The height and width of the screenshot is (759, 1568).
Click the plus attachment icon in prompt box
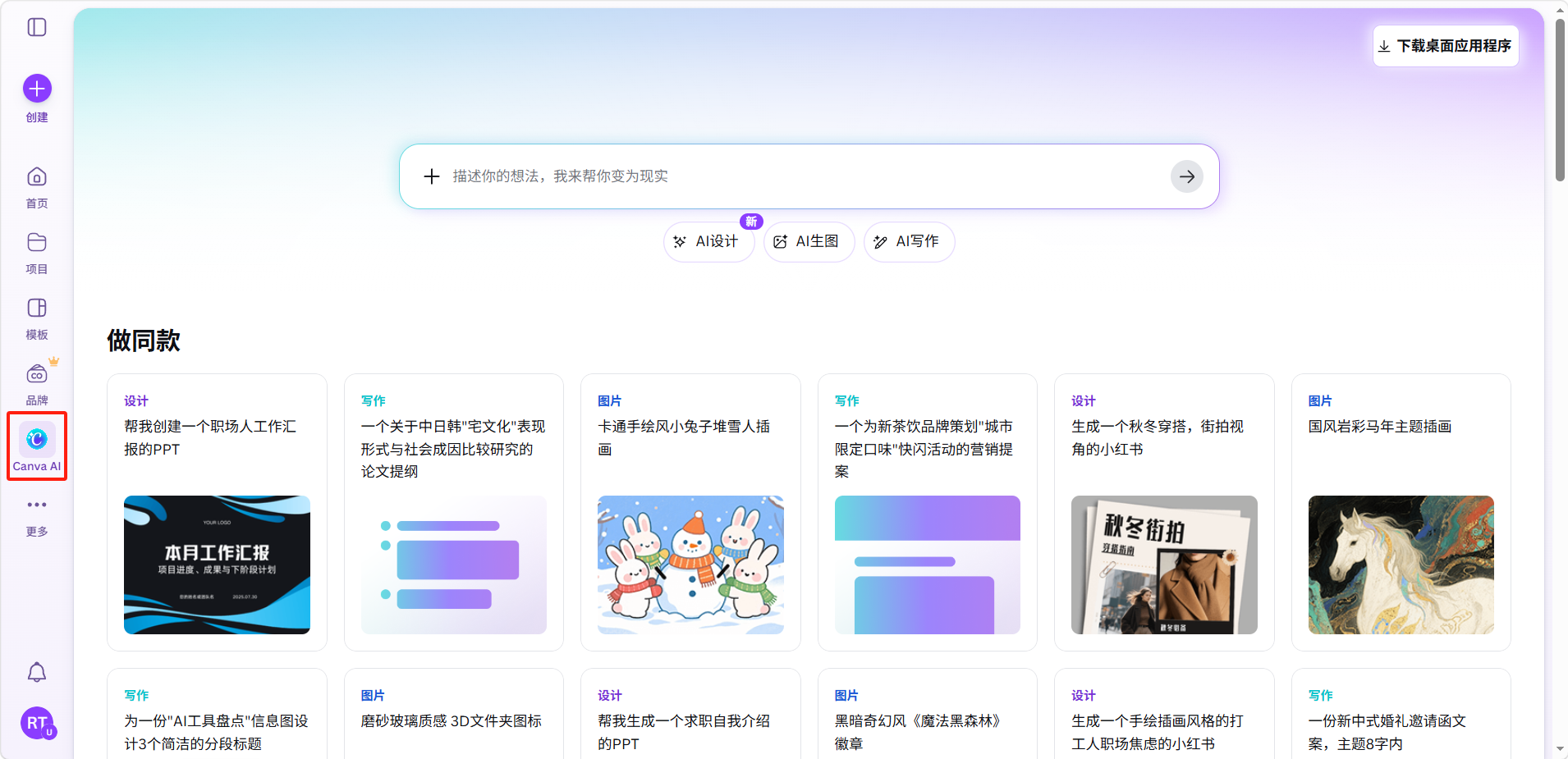[432, 176]
